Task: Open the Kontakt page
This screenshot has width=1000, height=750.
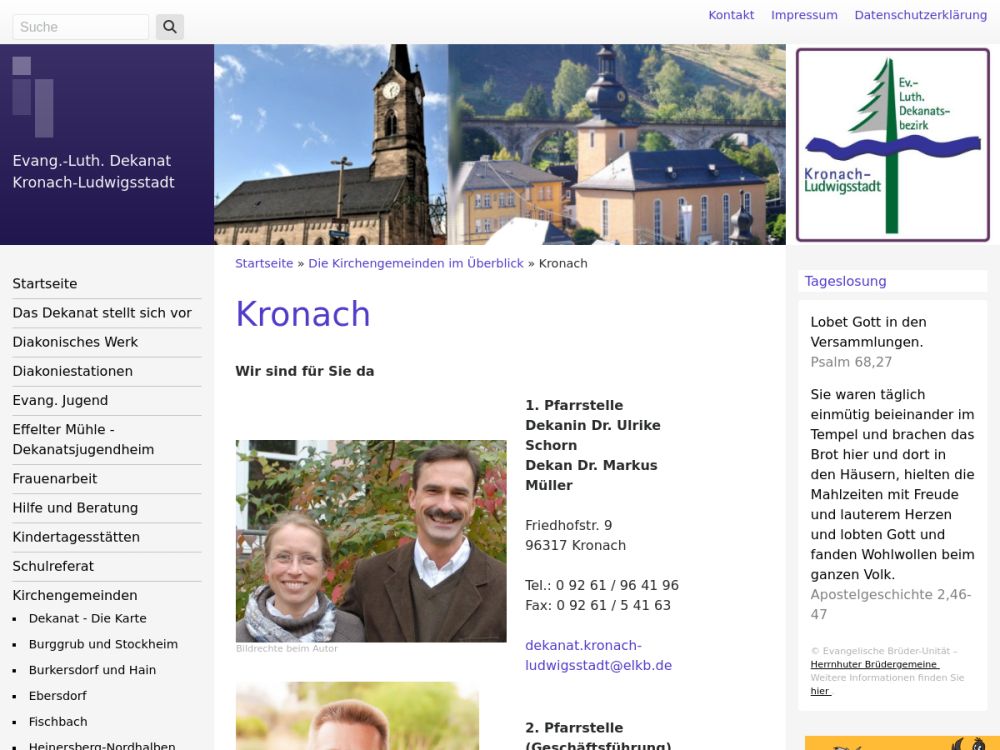Action: click(731, 15)
